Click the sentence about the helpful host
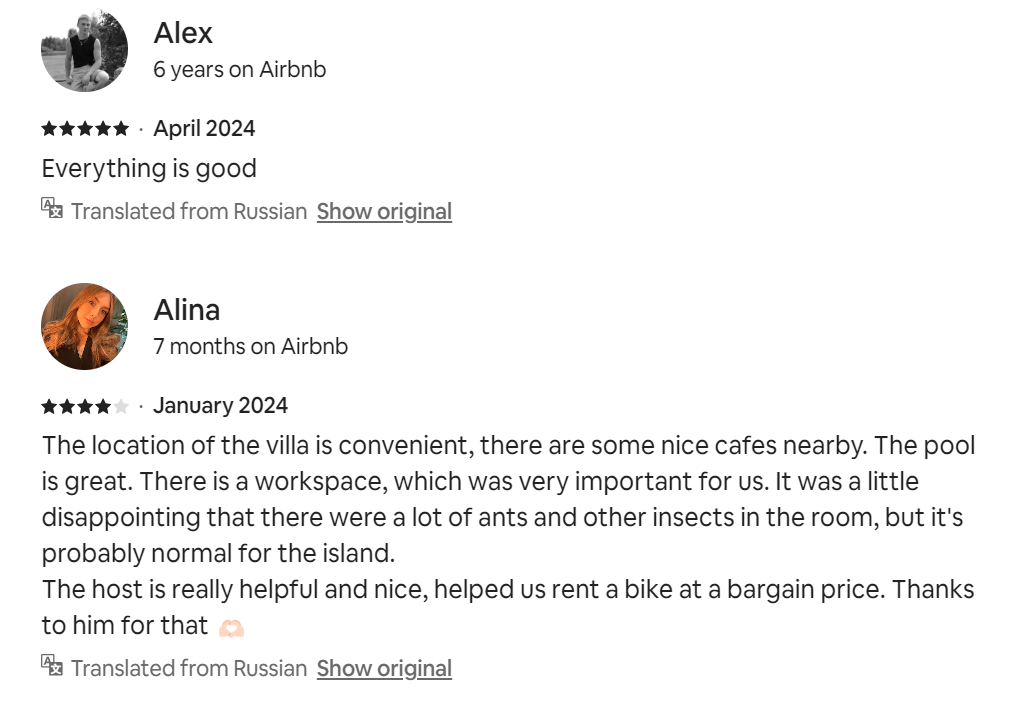The height and width of the screenshot is (716, 1019). (x=508, y=590)
